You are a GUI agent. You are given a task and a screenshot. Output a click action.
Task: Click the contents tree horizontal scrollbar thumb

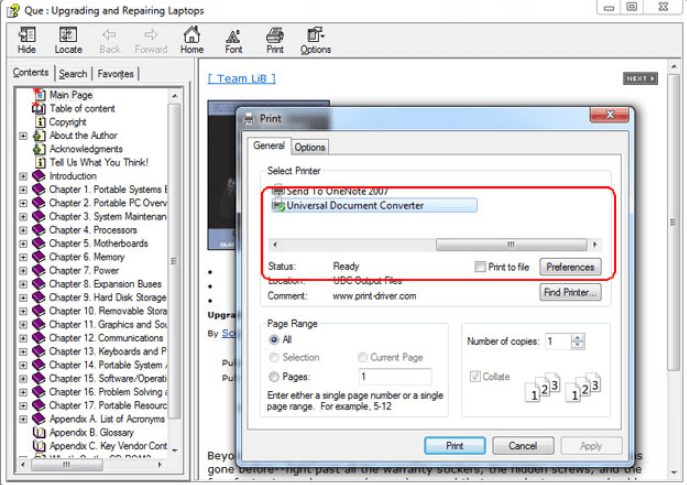[67, 464]
